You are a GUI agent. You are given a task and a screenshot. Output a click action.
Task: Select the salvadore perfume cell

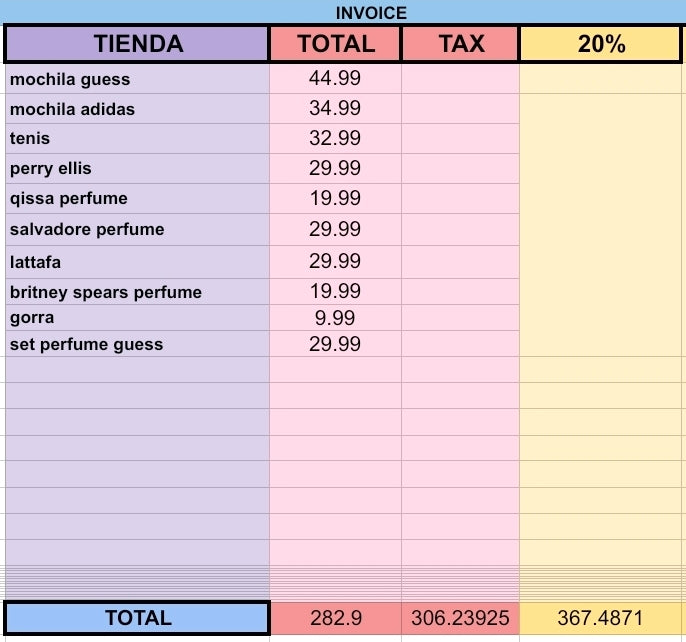[137, 229]
